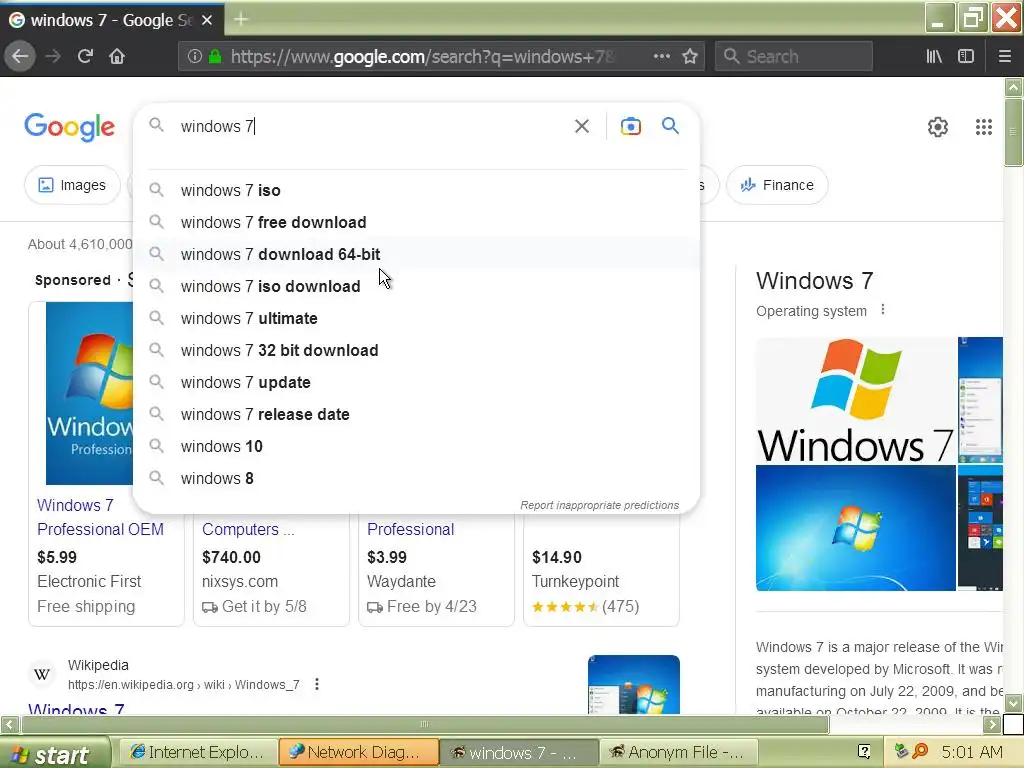Click the Waydante seller name
The image size is (1024, 768).
(x=401, y=581)
